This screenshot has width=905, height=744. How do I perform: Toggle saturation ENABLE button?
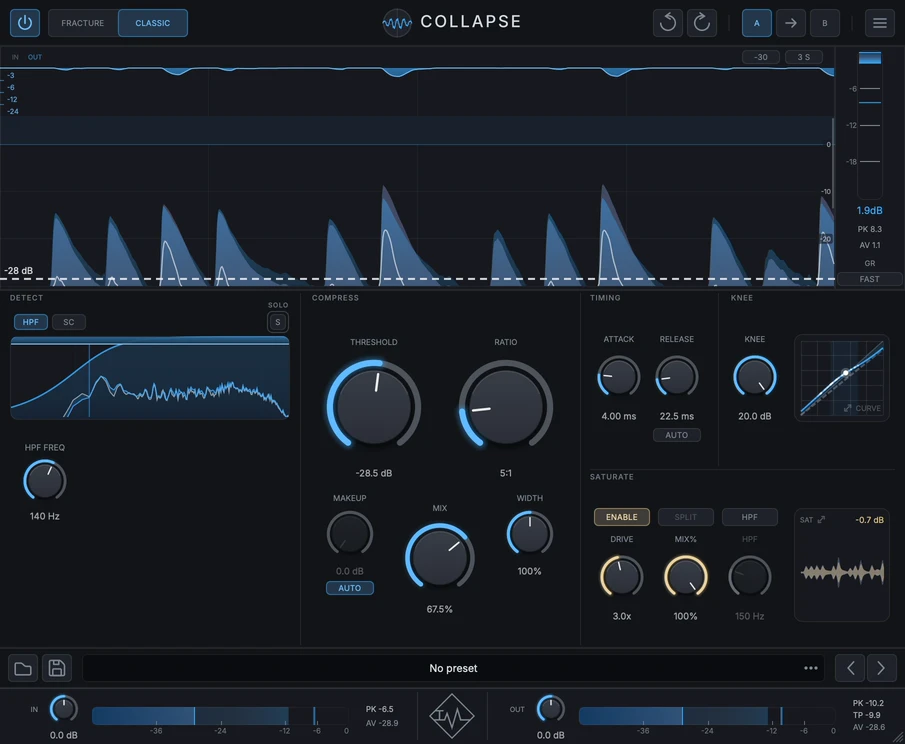click(622, 517)
